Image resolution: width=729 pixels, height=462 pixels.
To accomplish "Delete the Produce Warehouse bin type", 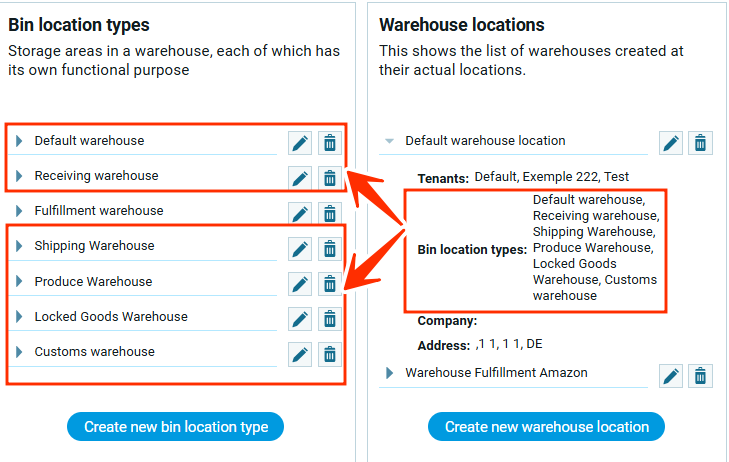I will [329, 284].
